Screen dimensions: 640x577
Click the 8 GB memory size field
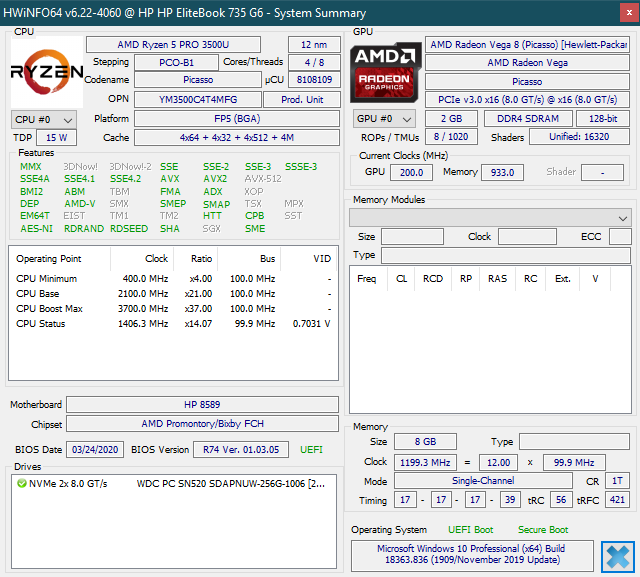pos(425,442)
